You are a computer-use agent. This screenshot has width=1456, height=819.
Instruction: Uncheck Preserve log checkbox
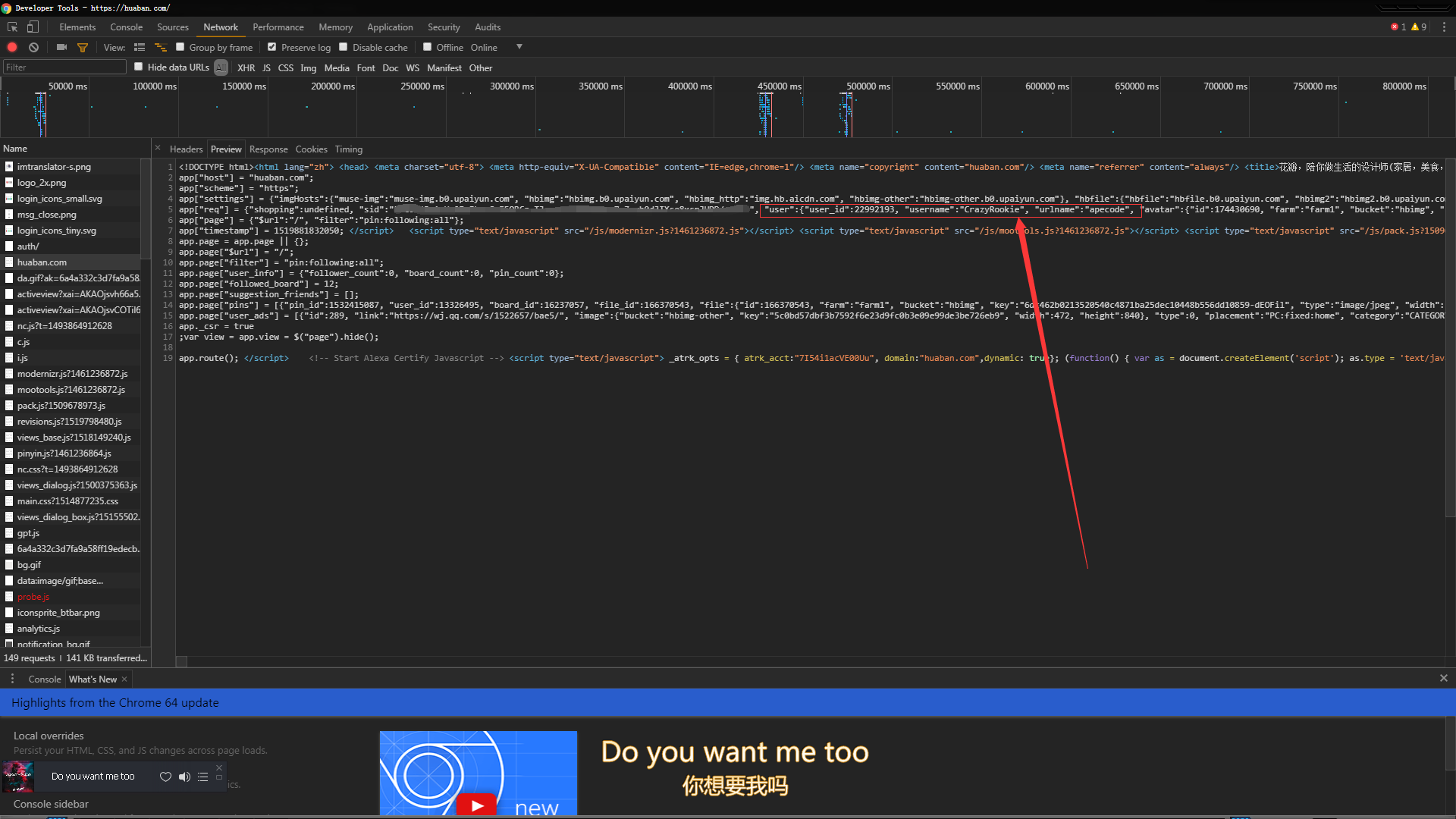pos(272,47)
